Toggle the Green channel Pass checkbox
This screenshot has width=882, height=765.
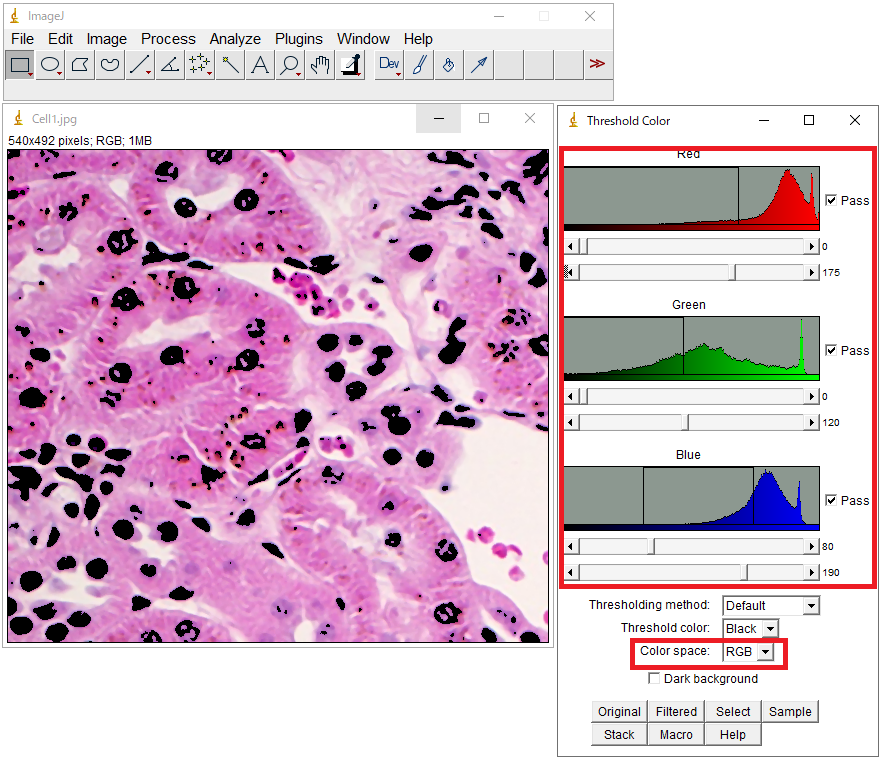(831, 350)
